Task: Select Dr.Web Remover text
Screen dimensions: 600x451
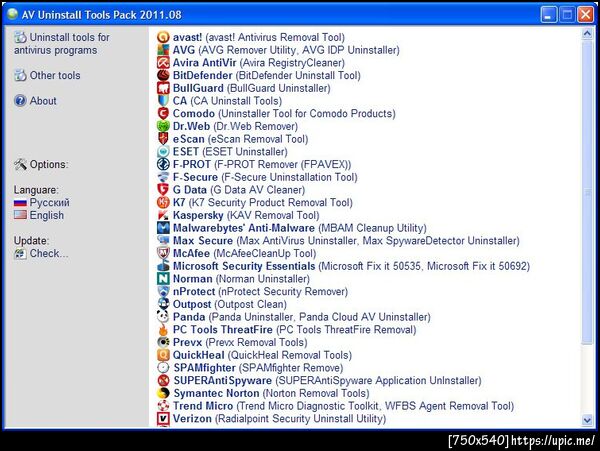Action: (256, 126)
